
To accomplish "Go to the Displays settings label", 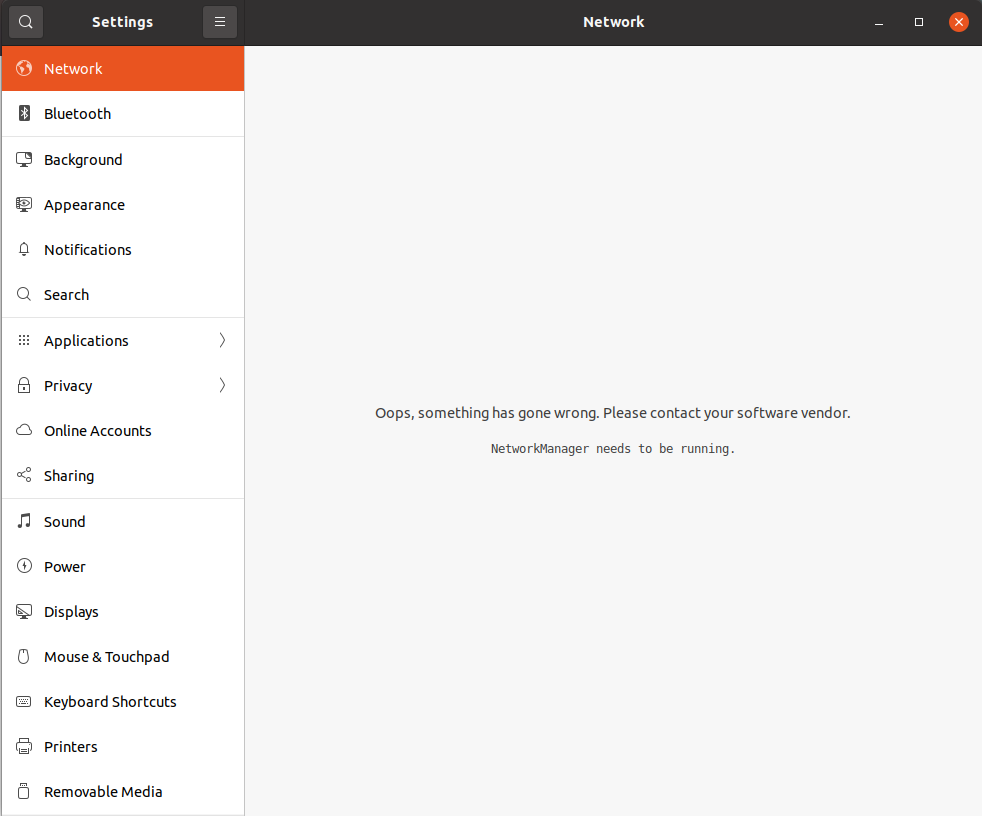I will pos(71,612).
